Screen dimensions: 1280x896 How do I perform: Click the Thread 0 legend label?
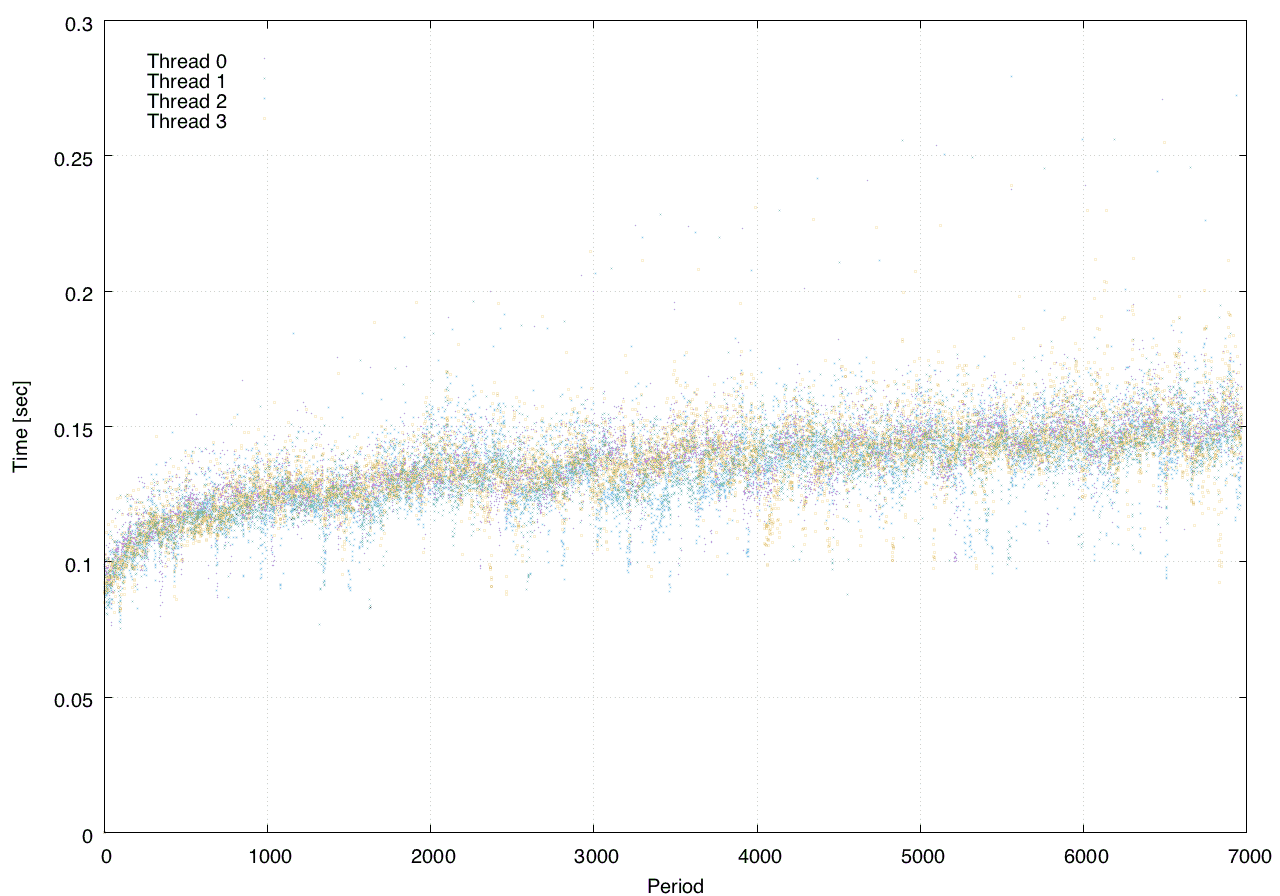pyautogui.click(x=187, y=61)
